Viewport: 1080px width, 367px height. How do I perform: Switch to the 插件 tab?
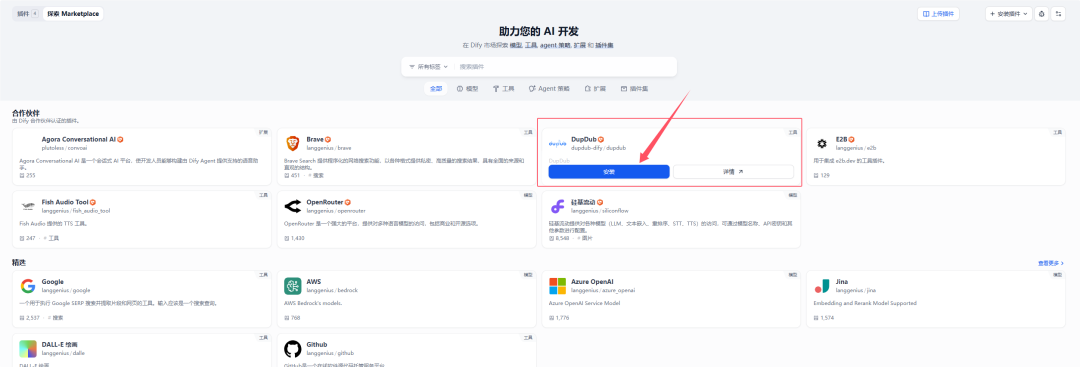coord(27,14)
